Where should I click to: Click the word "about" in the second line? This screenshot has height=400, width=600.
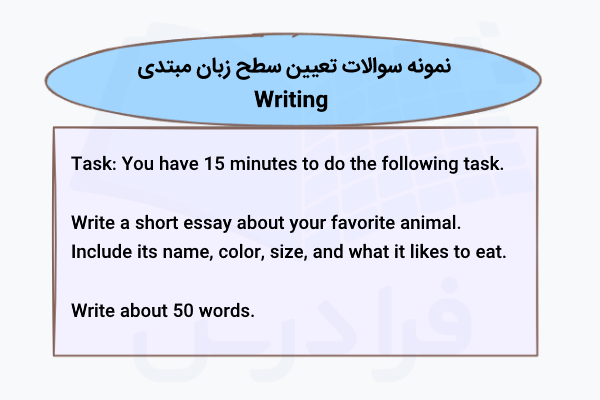tap(272, 221)
